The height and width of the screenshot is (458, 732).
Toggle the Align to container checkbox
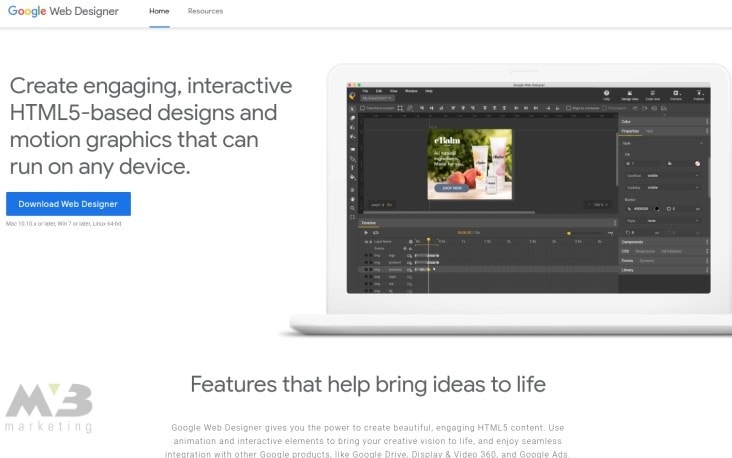(568, 108)
